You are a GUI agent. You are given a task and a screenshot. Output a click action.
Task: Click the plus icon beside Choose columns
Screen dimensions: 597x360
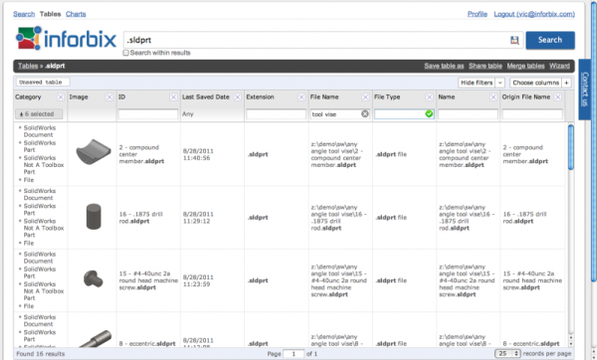coord(567,83)
